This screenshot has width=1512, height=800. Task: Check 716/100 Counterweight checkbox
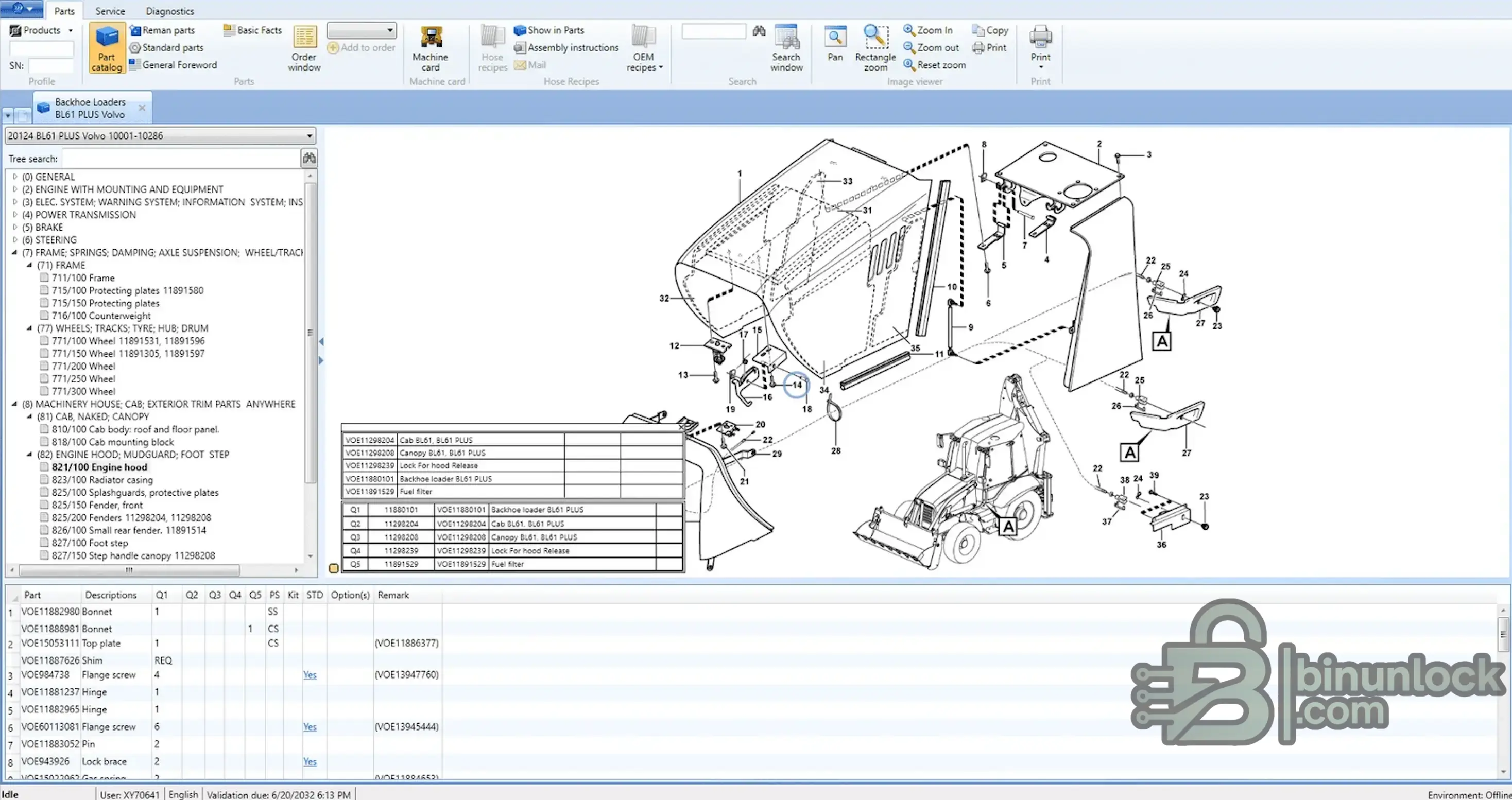coord(44,315)
